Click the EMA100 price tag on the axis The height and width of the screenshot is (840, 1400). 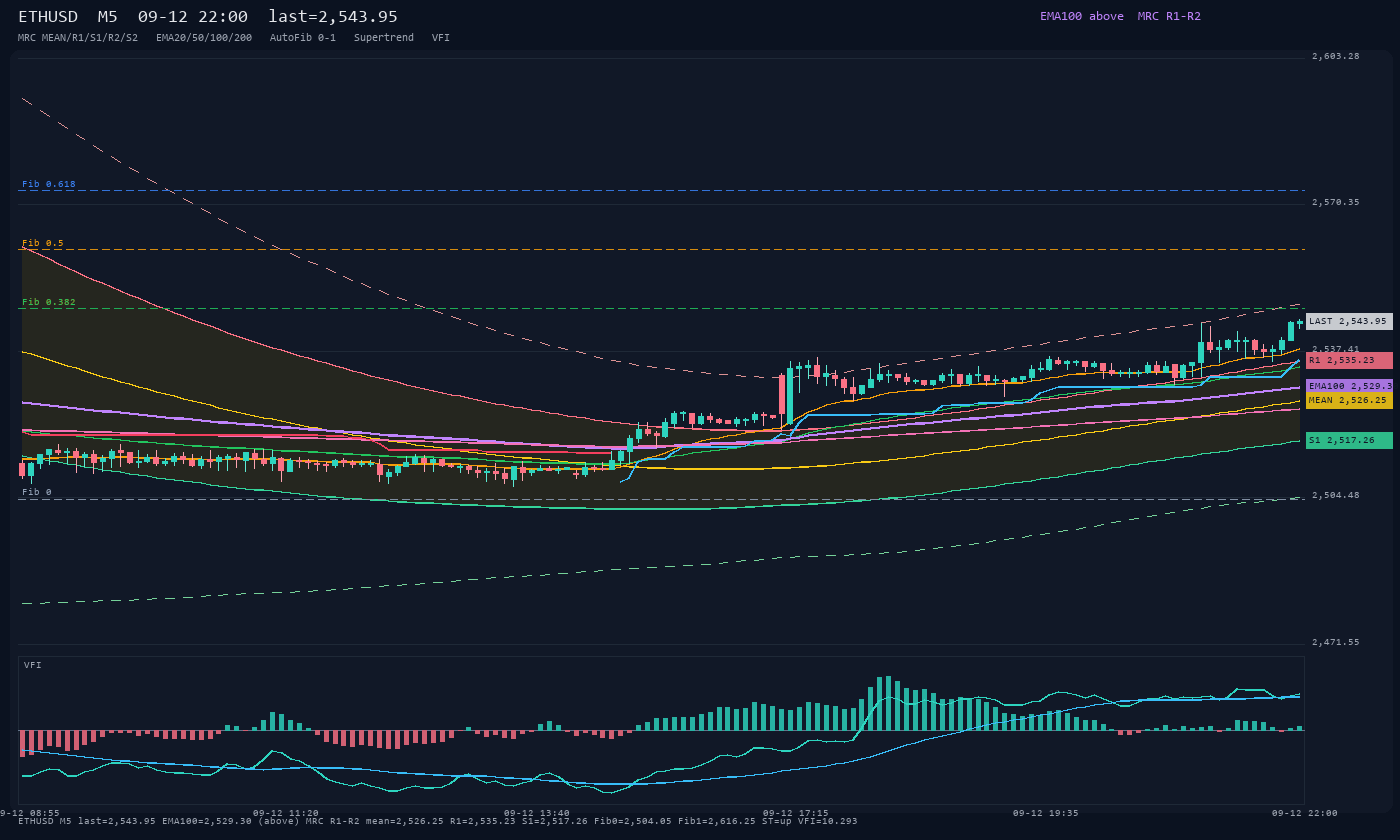(x=1349, y=386)
